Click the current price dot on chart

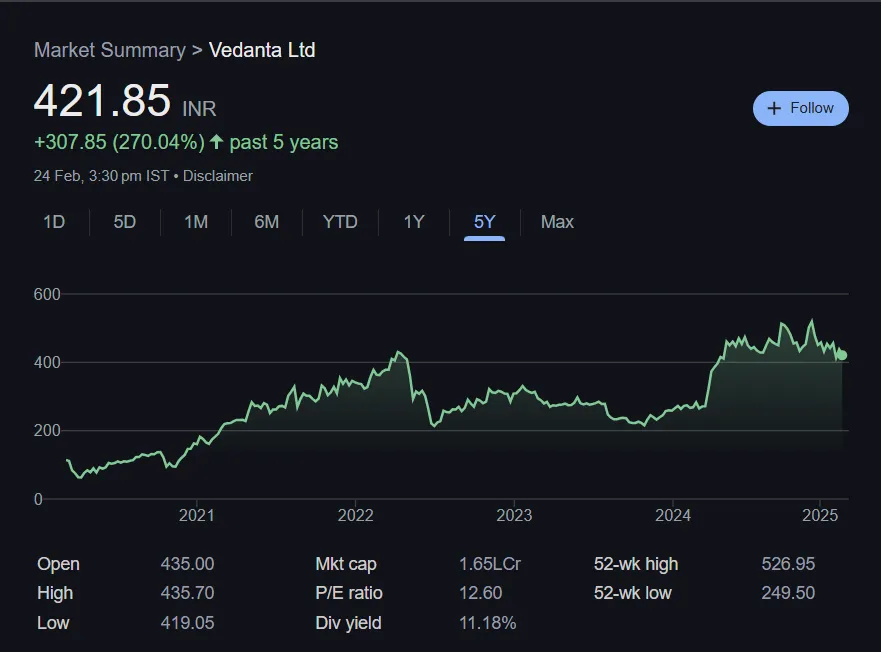coord(842,355)
